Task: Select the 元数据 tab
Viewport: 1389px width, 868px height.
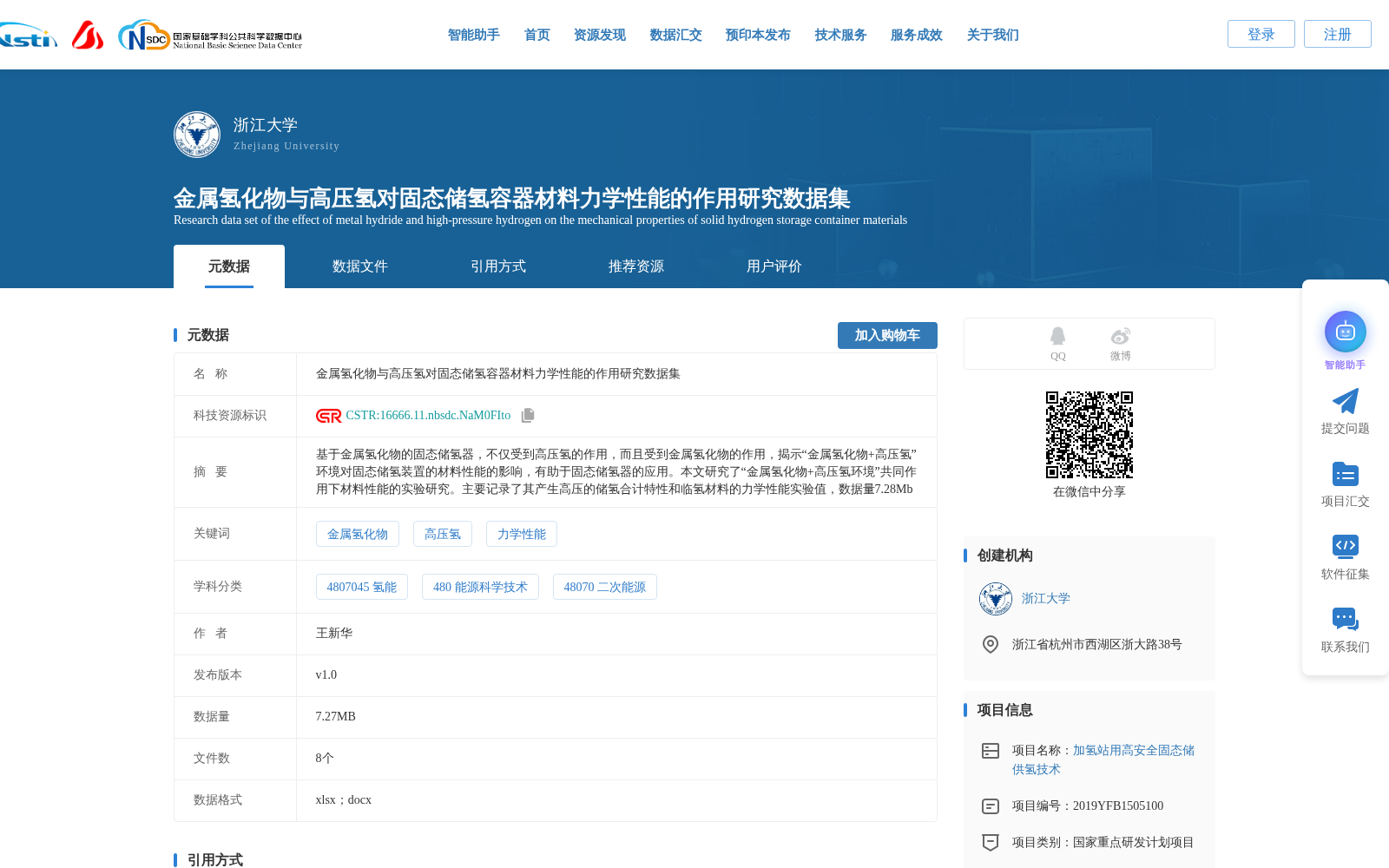Action: tap(229, 266)
